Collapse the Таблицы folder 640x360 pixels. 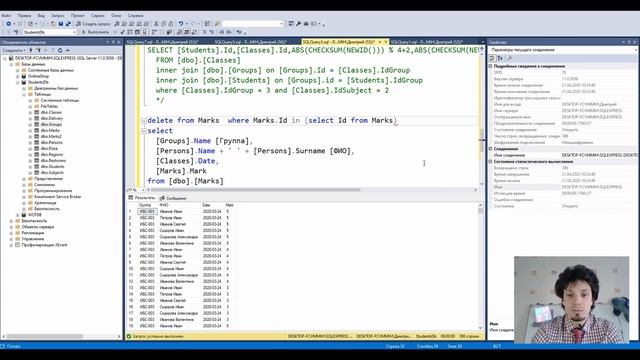(24, 94)
